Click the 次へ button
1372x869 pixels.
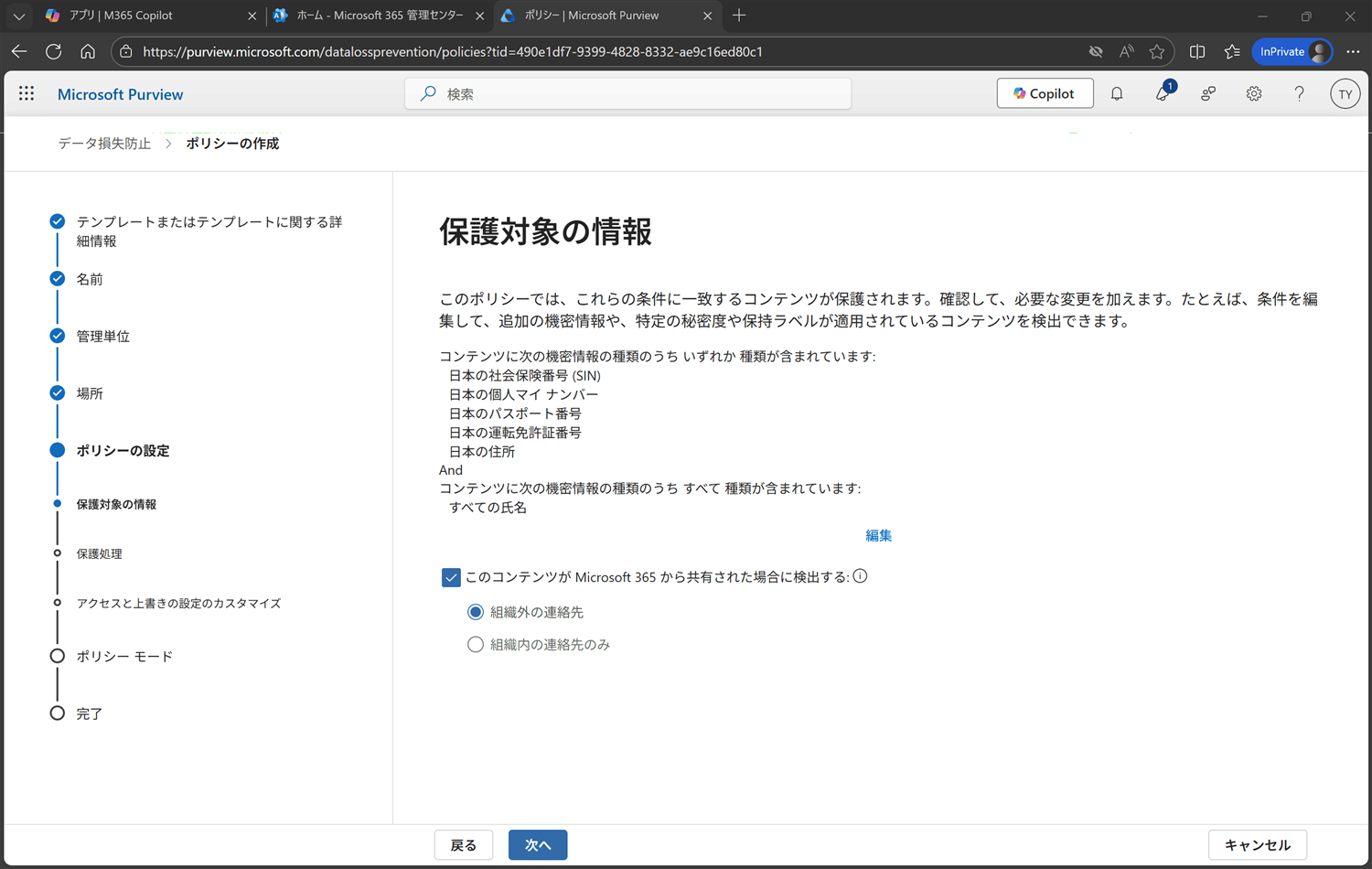pos(538,845)
